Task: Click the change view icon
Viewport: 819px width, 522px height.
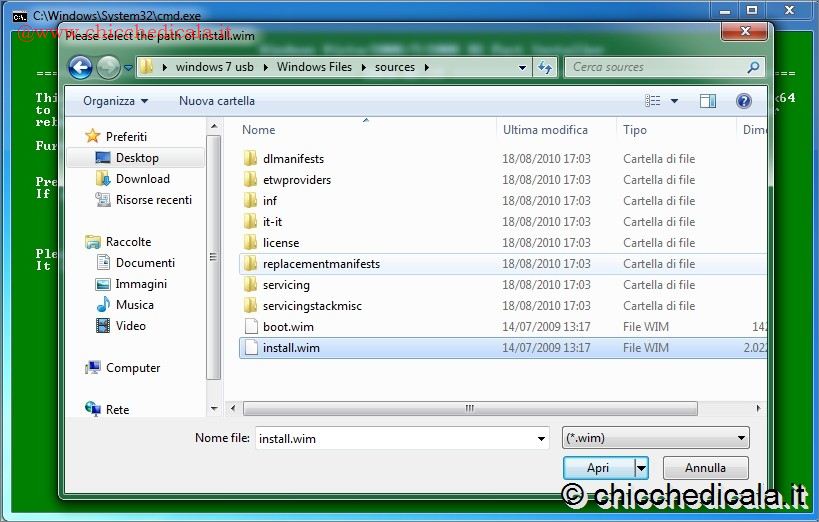Action: click(653, 101)
